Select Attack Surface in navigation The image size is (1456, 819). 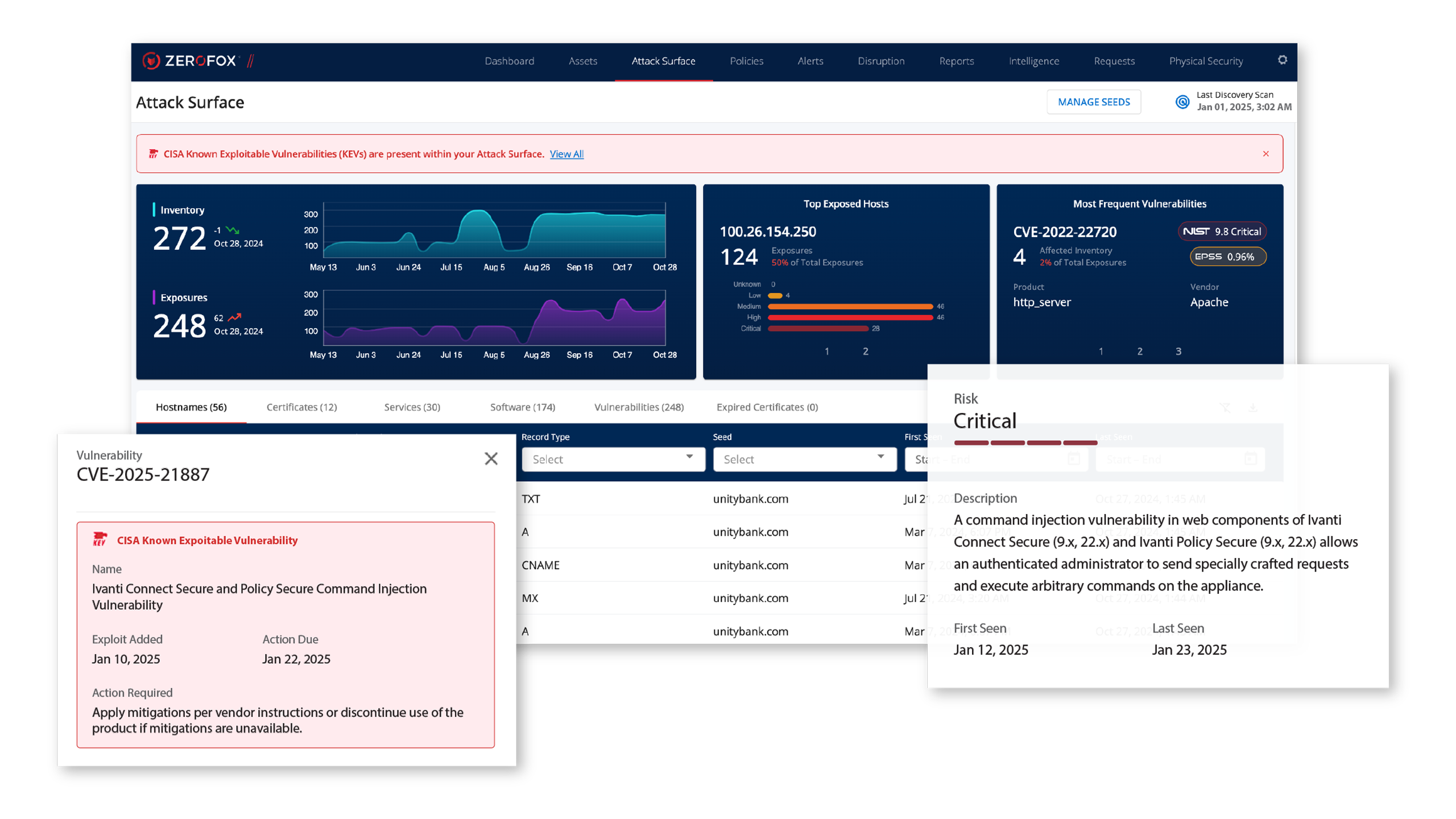663,61
